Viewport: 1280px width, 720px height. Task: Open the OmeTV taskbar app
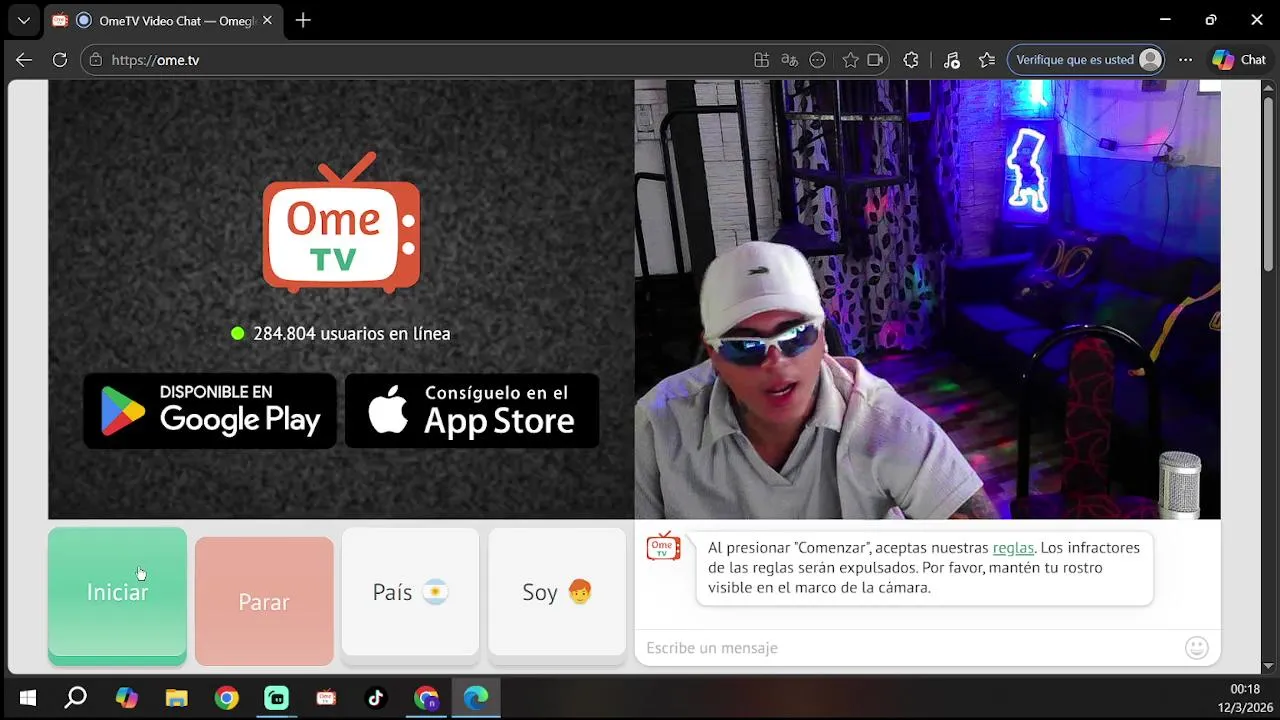326,698
